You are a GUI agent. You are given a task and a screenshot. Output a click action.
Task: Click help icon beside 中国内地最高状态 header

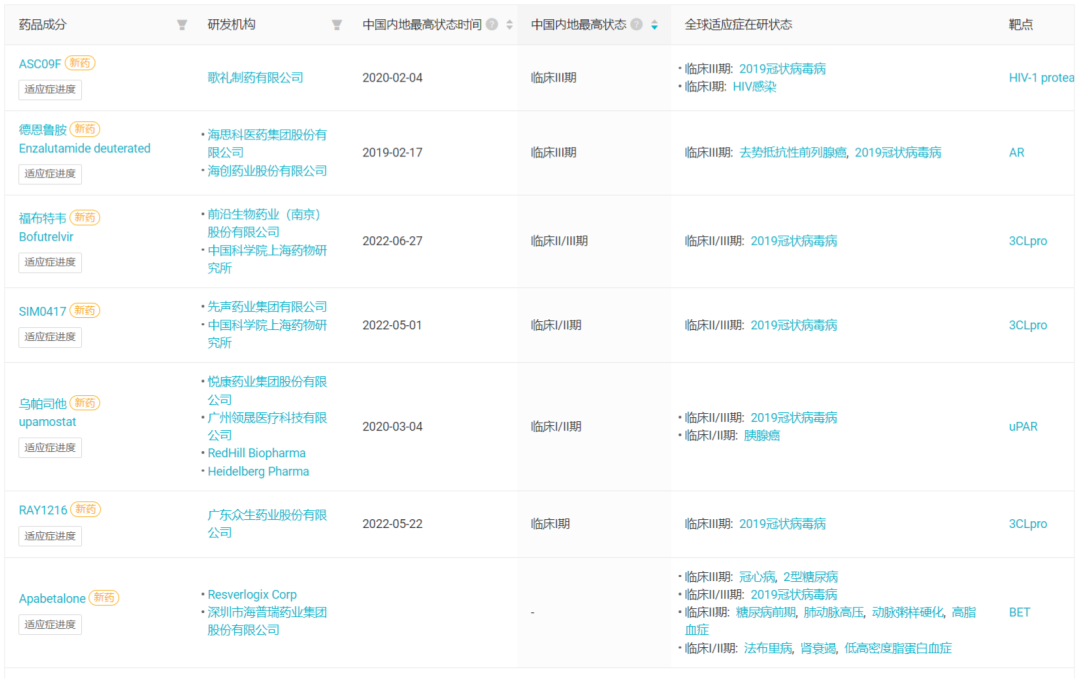coord(636,25)
